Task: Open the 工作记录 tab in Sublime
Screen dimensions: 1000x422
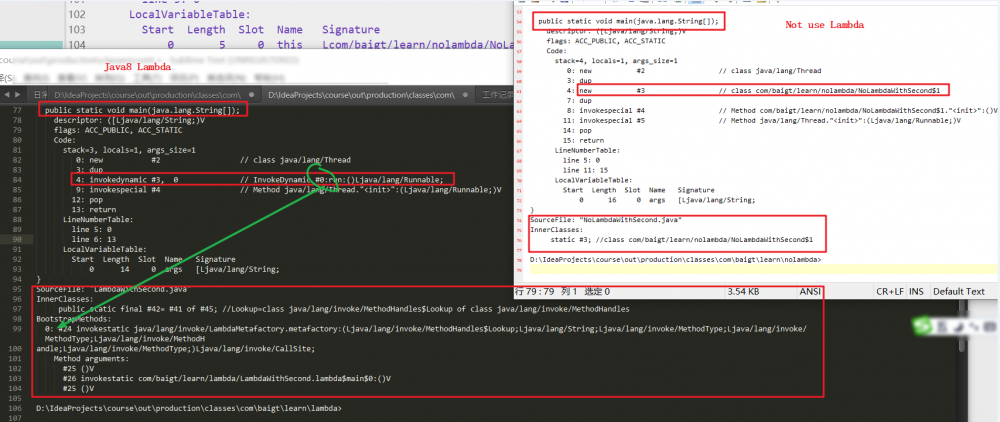Action: (x=497, y=94)
